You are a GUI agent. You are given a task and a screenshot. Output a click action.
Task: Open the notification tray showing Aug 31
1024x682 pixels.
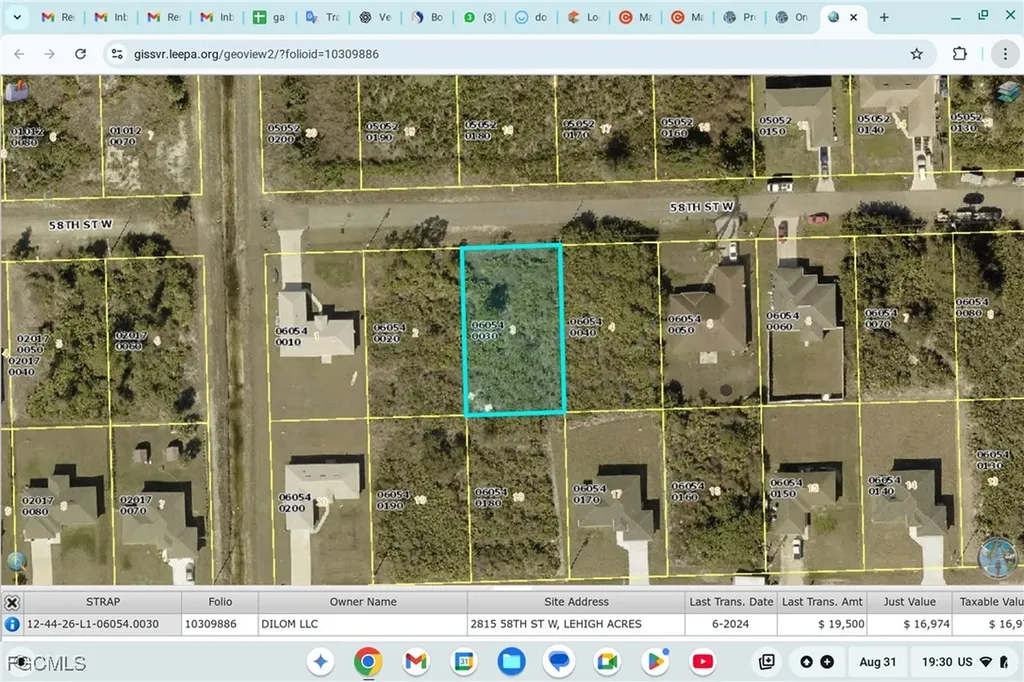pos(877,661)
